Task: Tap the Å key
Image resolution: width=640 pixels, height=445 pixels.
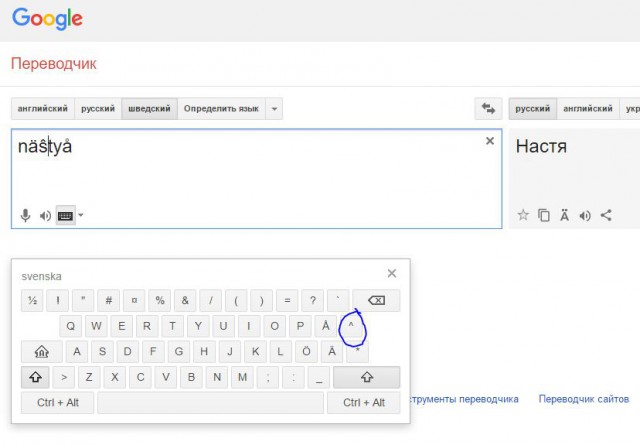Action: coord(325,326)
